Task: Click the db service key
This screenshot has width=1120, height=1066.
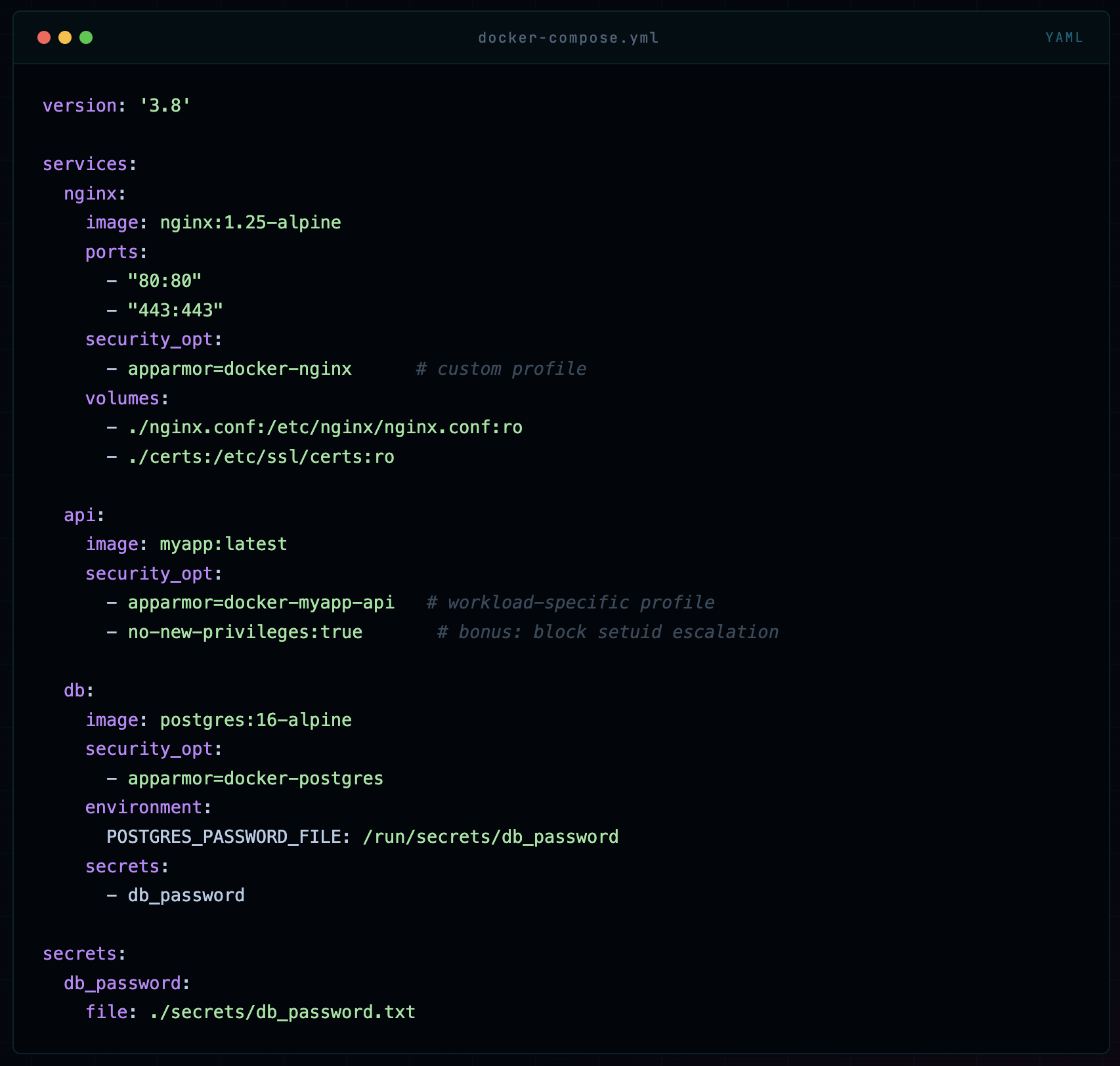Action: coord(74,691)
